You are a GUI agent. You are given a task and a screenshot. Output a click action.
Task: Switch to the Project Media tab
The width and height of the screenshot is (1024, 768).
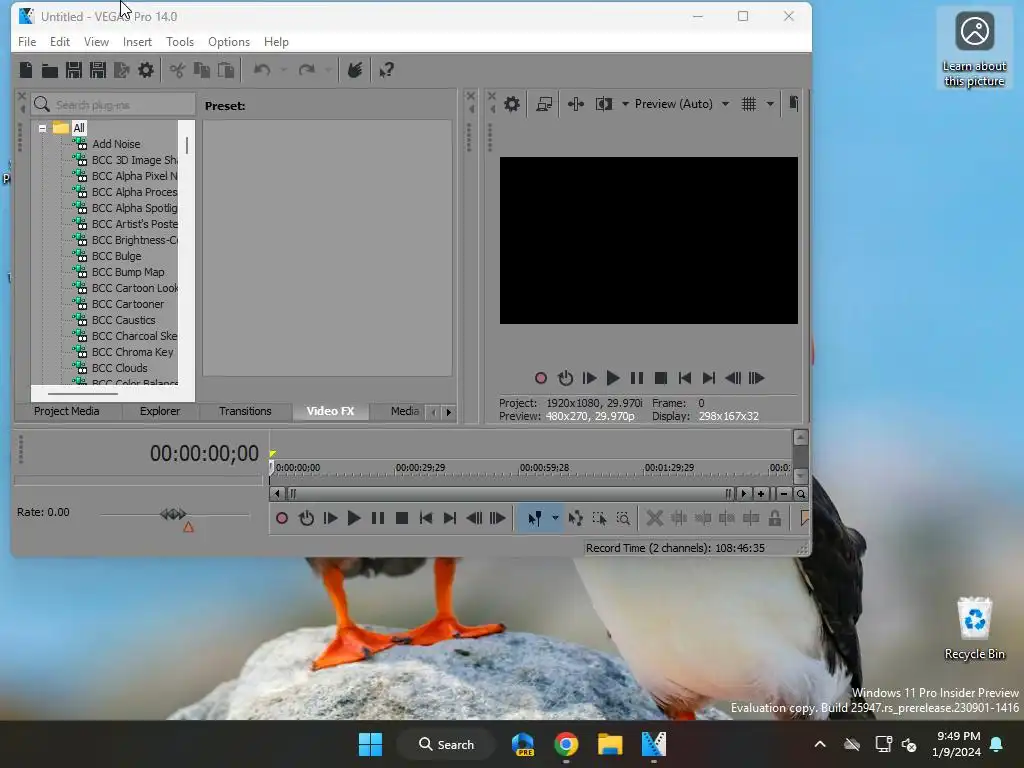pos(67,411)
